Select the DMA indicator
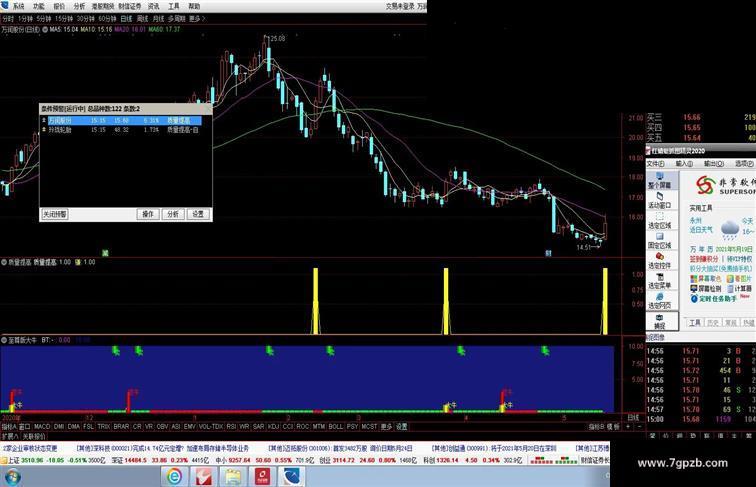 click(x=74, y=427)
